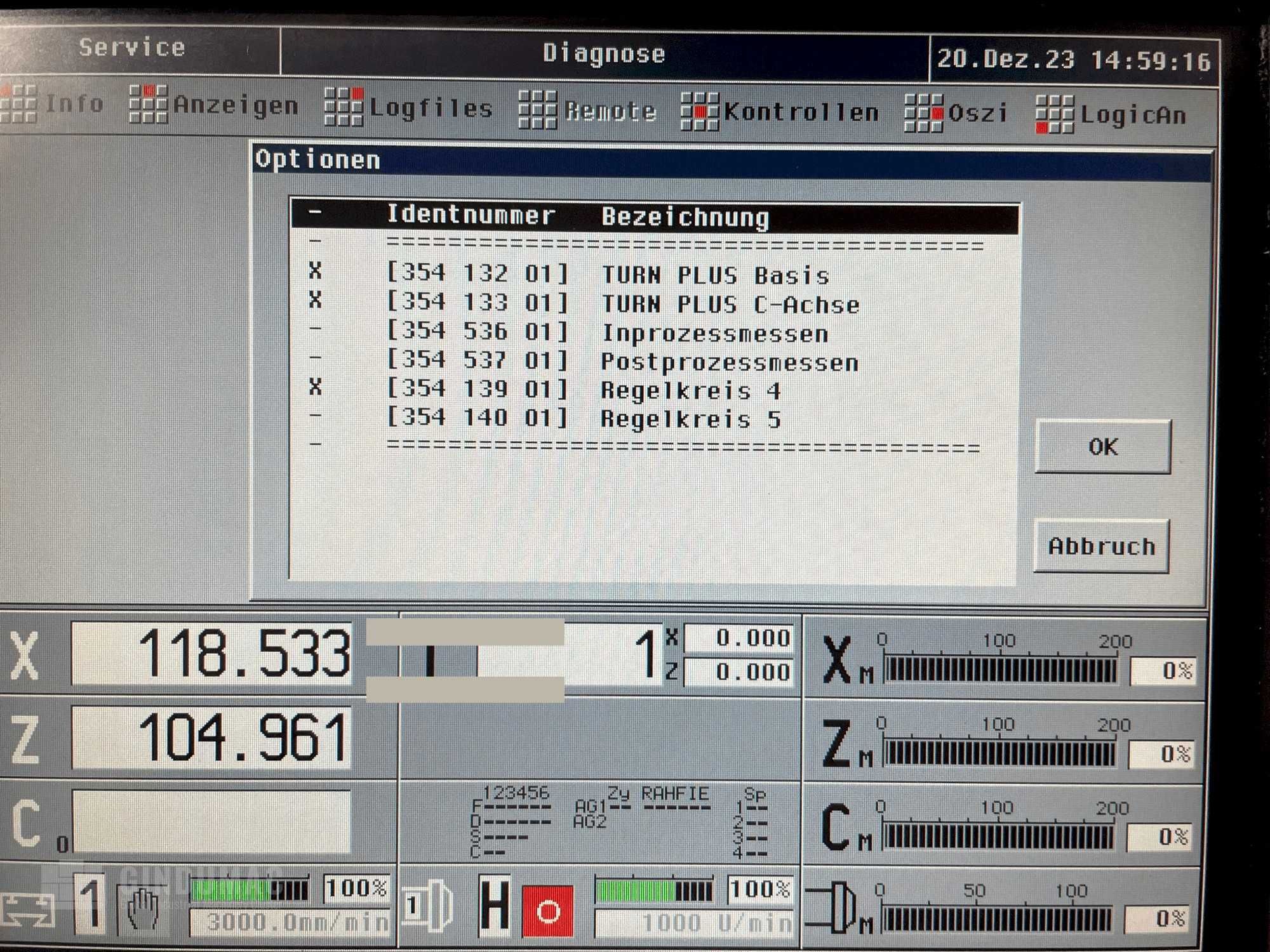Select ident number [354 537 01]

(x=478, y=360)
